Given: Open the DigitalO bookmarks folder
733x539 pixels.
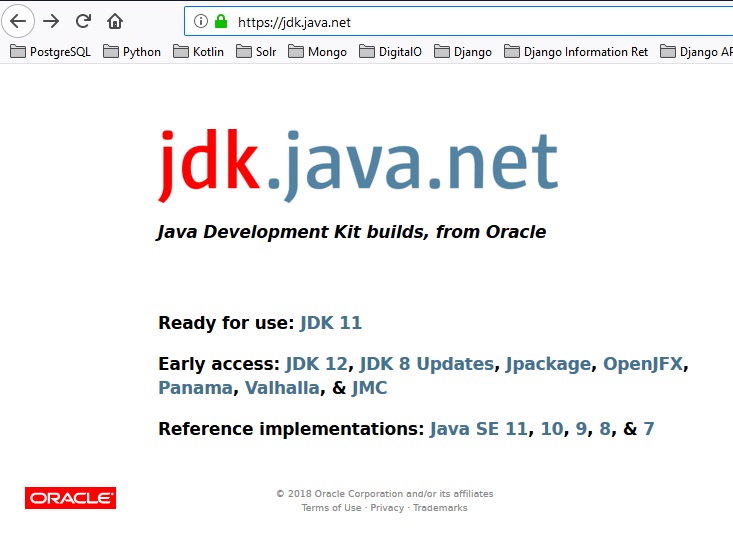Looking at the screenshot, I should pyautogui.click(x=390, y=51).
